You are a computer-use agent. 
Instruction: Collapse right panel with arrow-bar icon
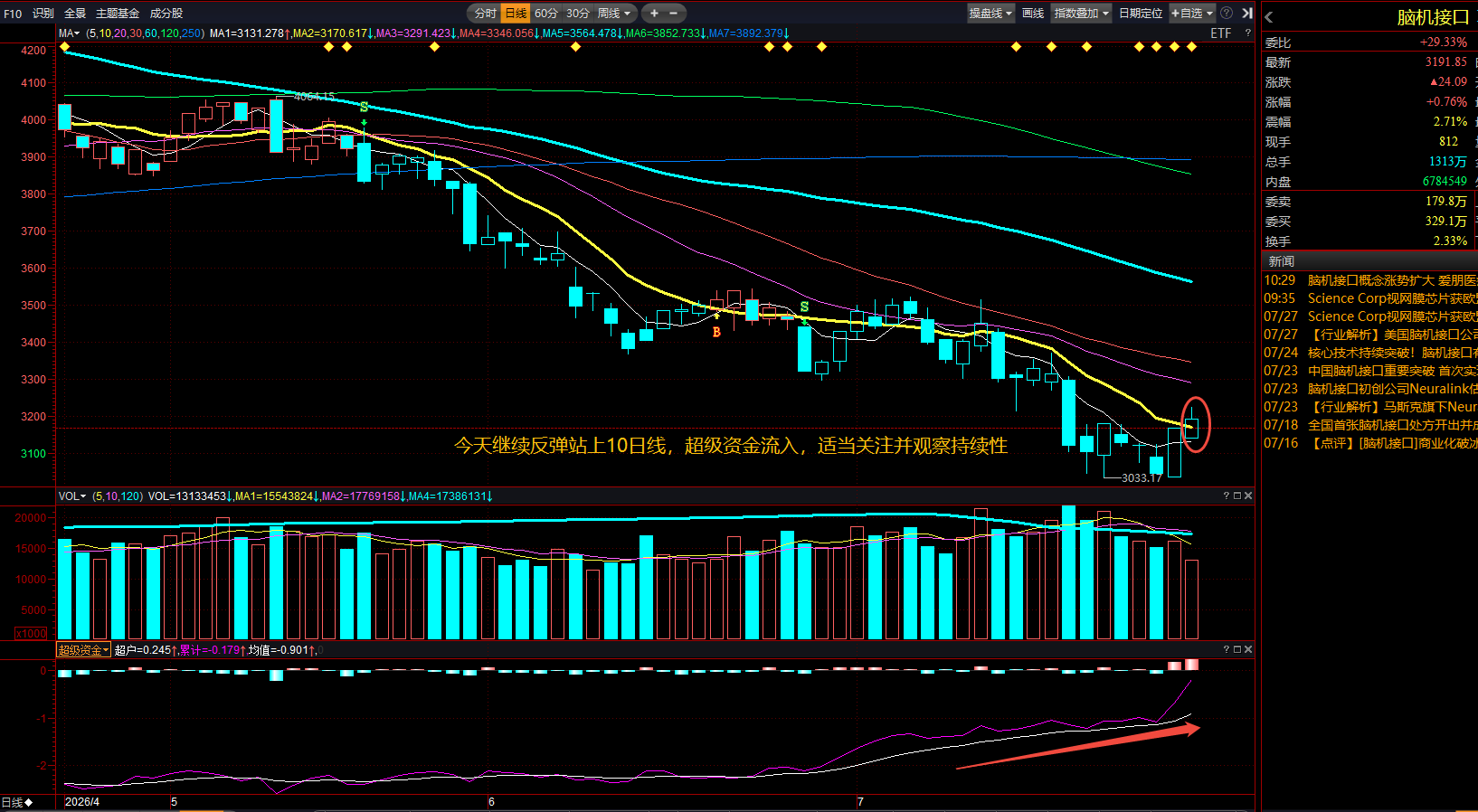[x=1247, y=13]
